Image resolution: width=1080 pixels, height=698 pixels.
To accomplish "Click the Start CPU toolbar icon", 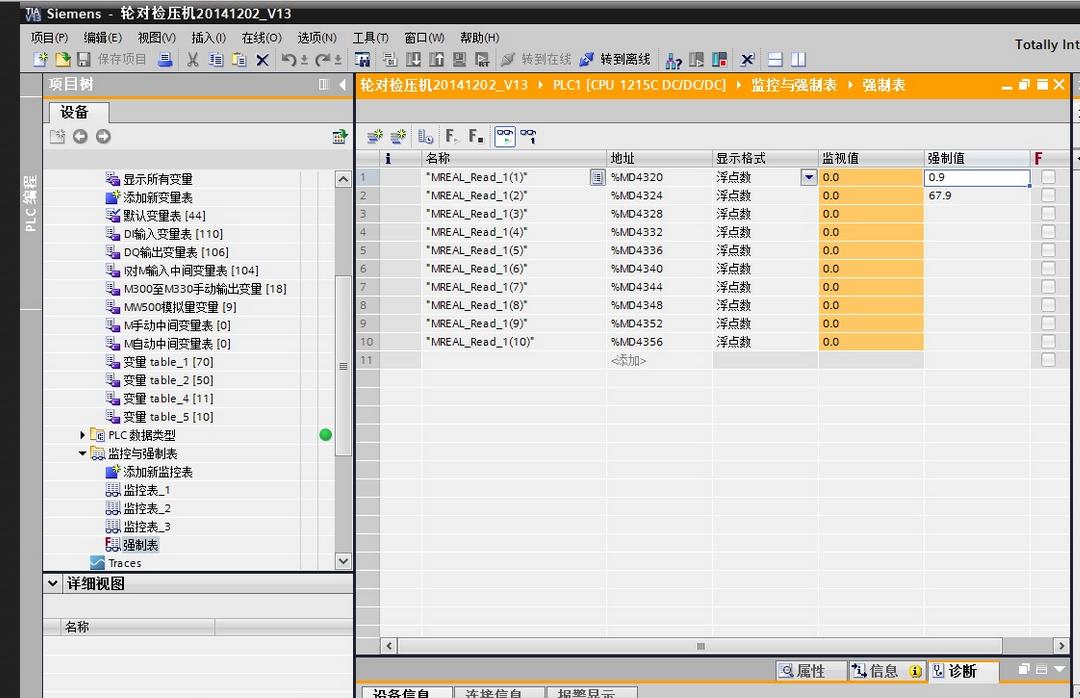I will click(696, 60).
